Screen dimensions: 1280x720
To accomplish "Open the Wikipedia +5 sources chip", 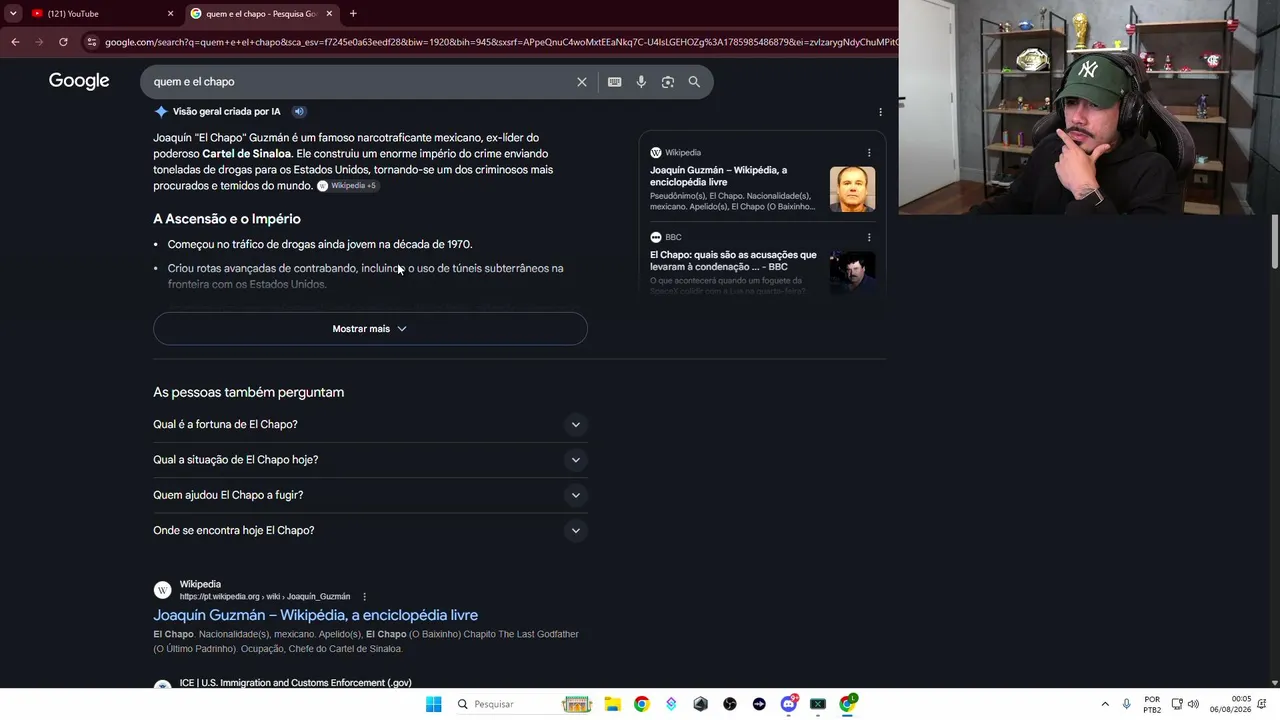I will click(x=348, y=186).
